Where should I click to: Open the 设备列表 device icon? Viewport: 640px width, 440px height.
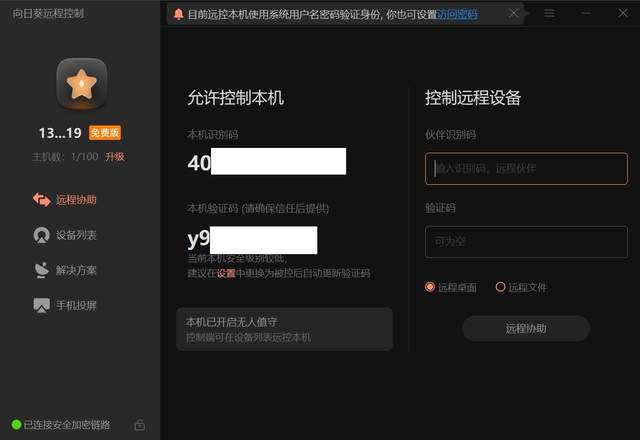point(42,235)
